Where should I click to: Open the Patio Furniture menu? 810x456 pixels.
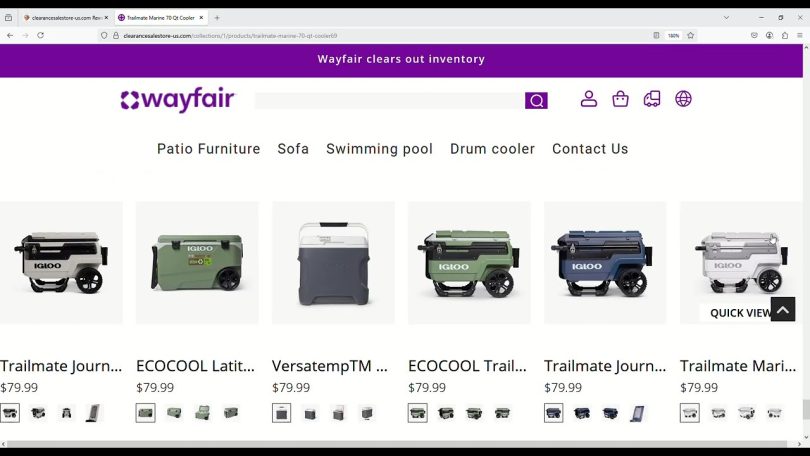(209, 149)
